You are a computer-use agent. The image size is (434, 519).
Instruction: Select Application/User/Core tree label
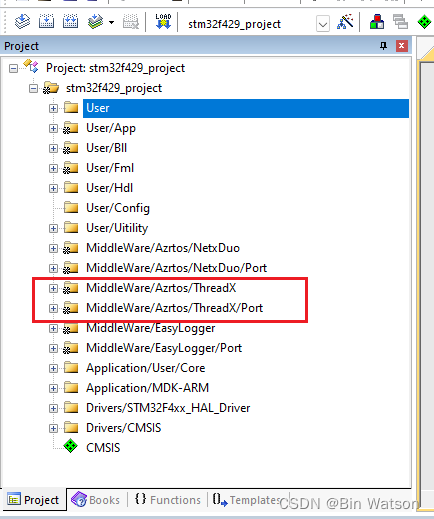(146, 368)
